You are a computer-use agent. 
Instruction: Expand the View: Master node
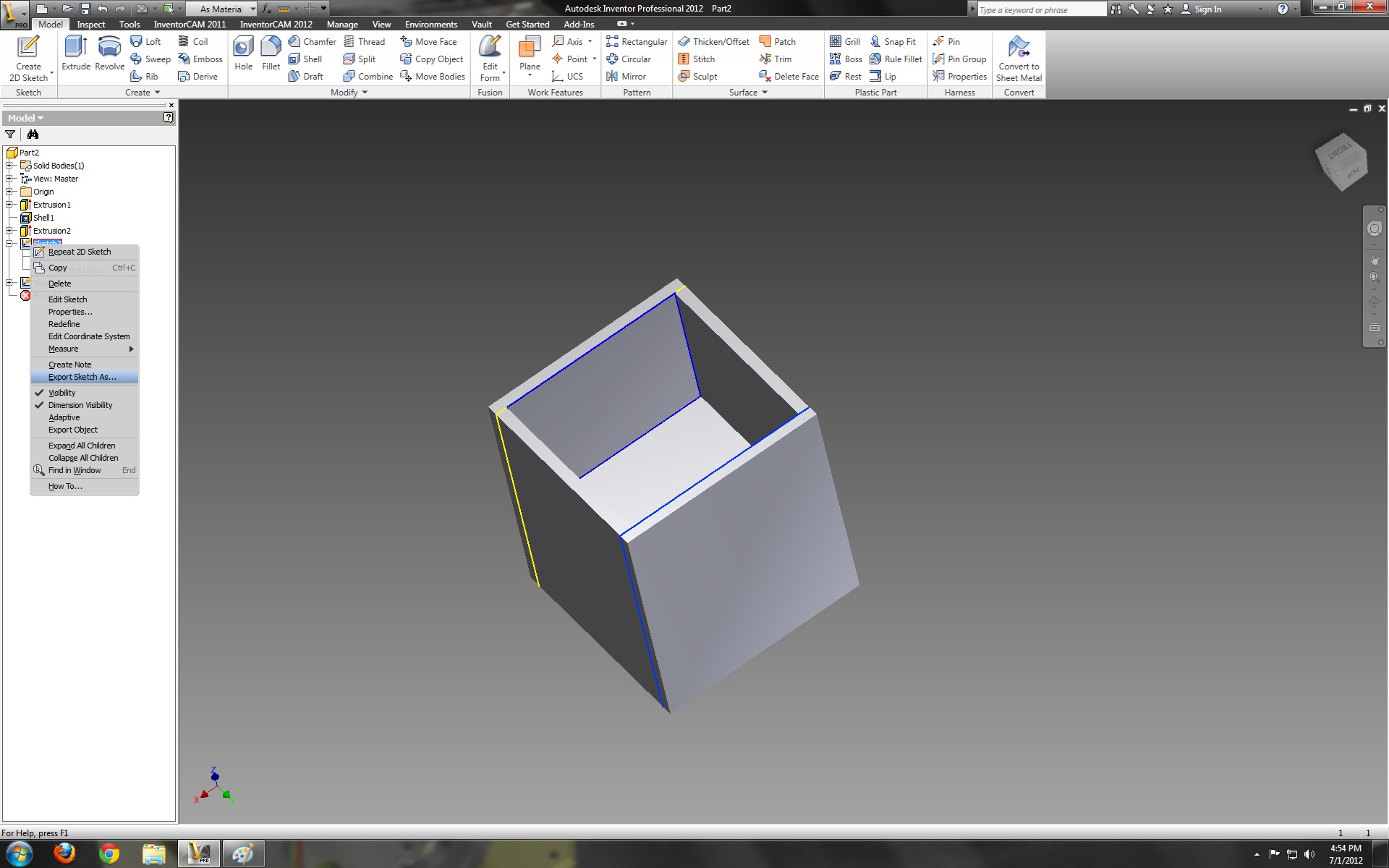pyautogui.click(x=9, y=179)
